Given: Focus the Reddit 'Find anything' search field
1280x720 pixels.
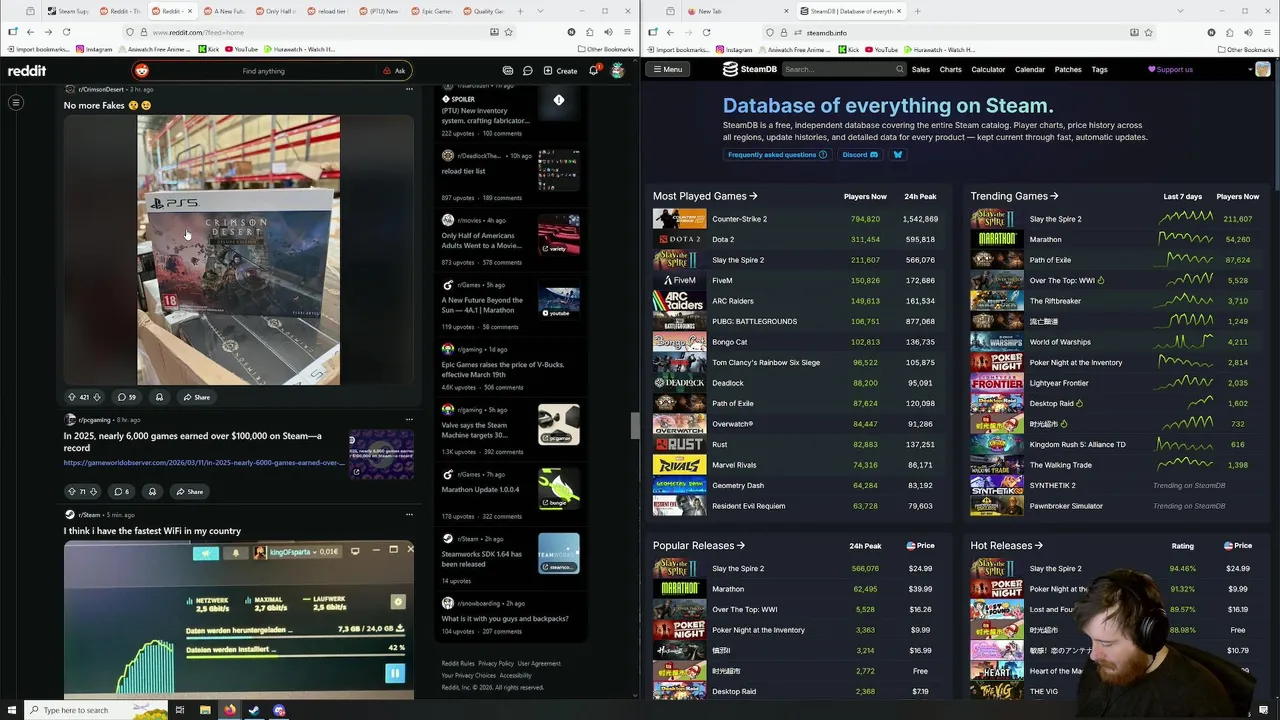Looking at the screenshot, I should [263, 71].
